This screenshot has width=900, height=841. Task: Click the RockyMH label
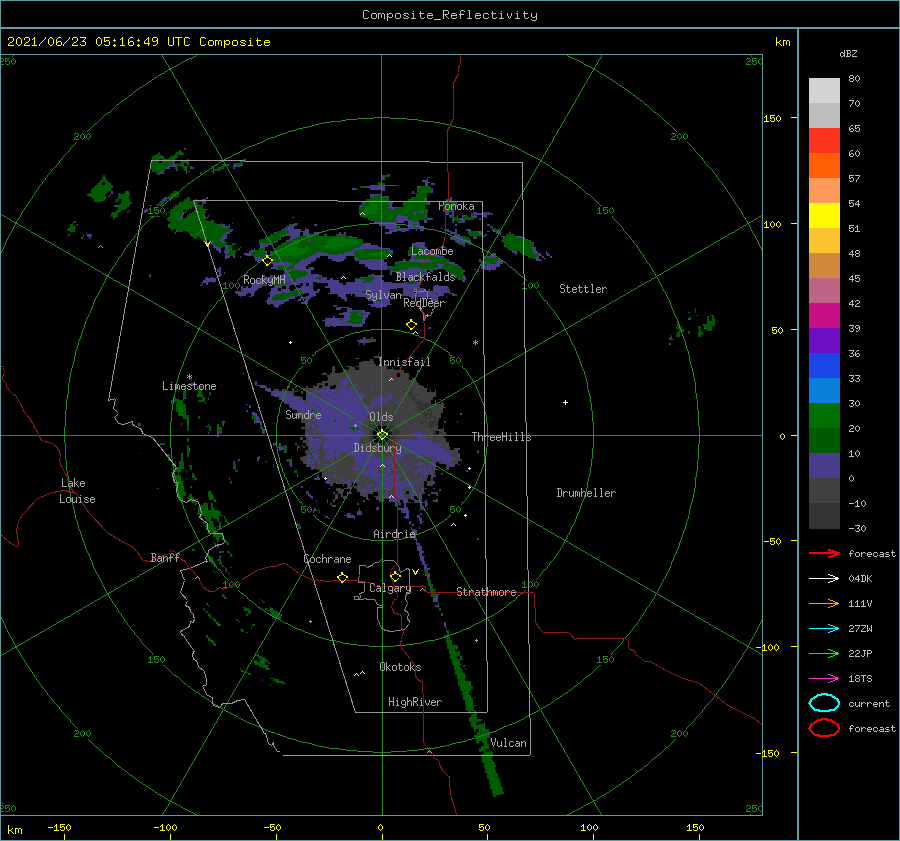click(x=264, y=280)
